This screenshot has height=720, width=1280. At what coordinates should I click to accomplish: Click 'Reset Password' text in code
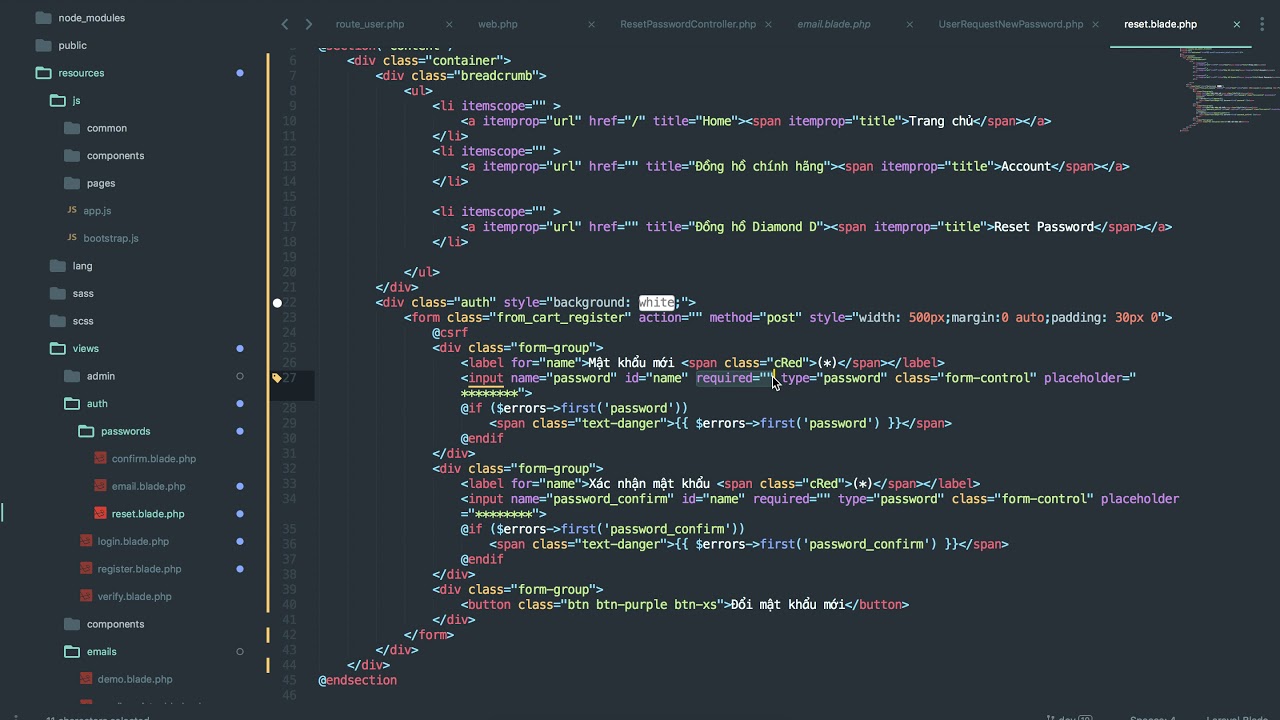[1044, 227]
